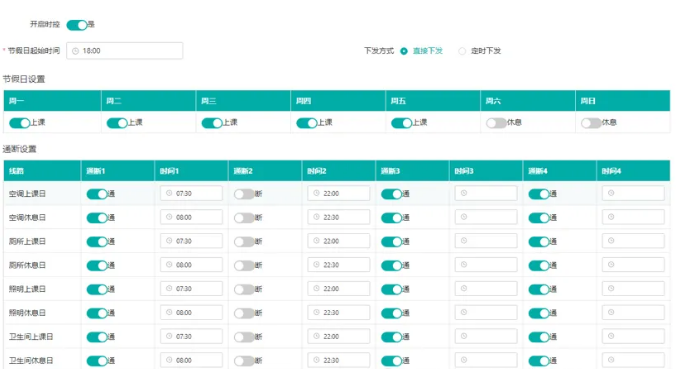Click the clock icon in 卫生间上课日 时间4 field
Image resolution: width=682 pixels, height=369 pixels.
pos(611,336)
